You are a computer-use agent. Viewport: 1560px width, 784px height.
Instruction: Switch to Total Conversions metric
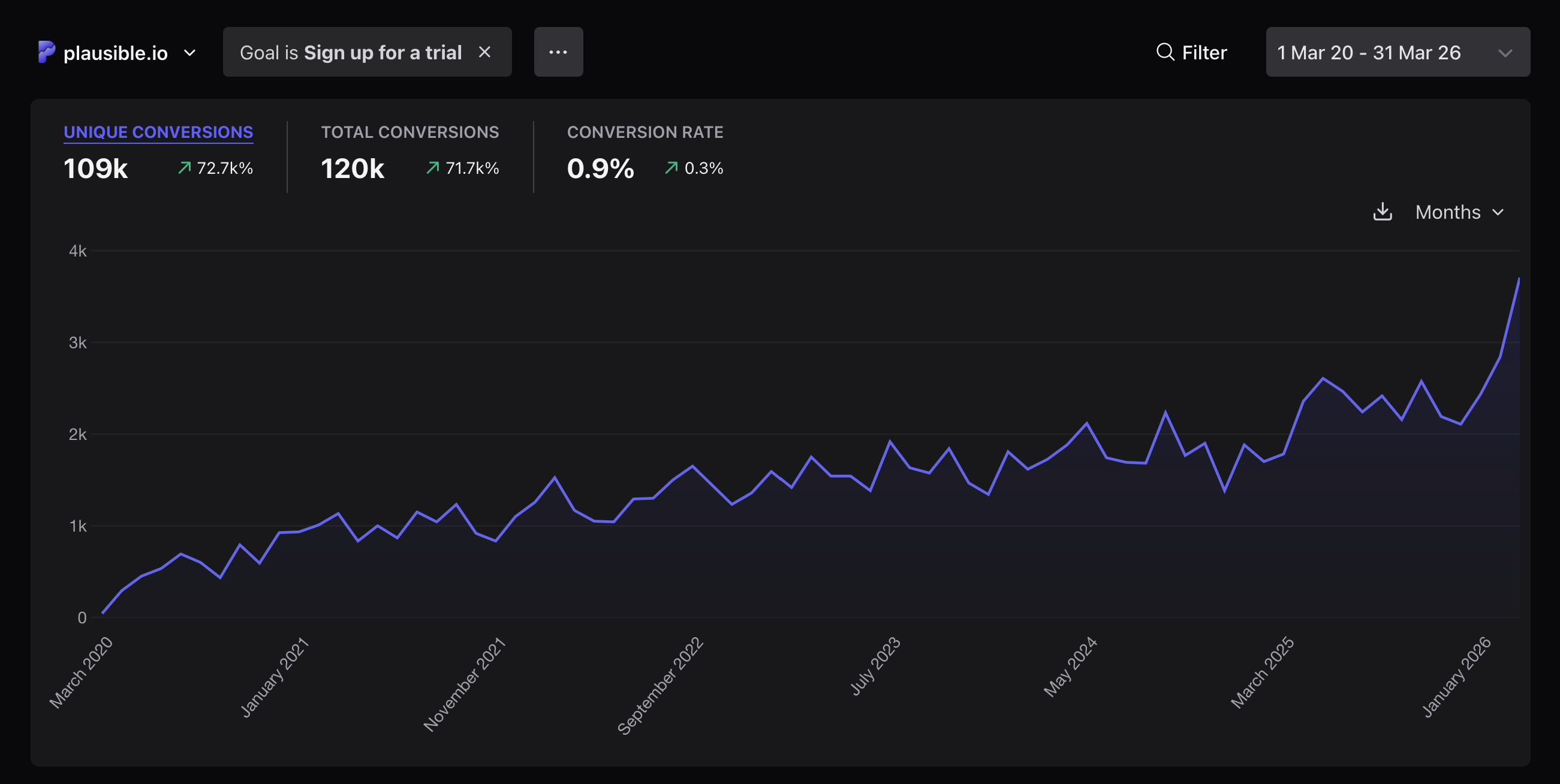tap(409, 132)
